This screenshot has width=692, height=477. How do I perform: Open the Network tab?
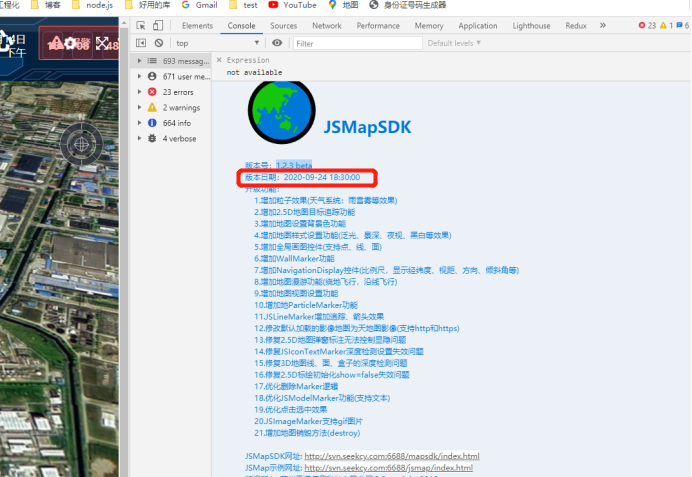click(x=327, y=26)
